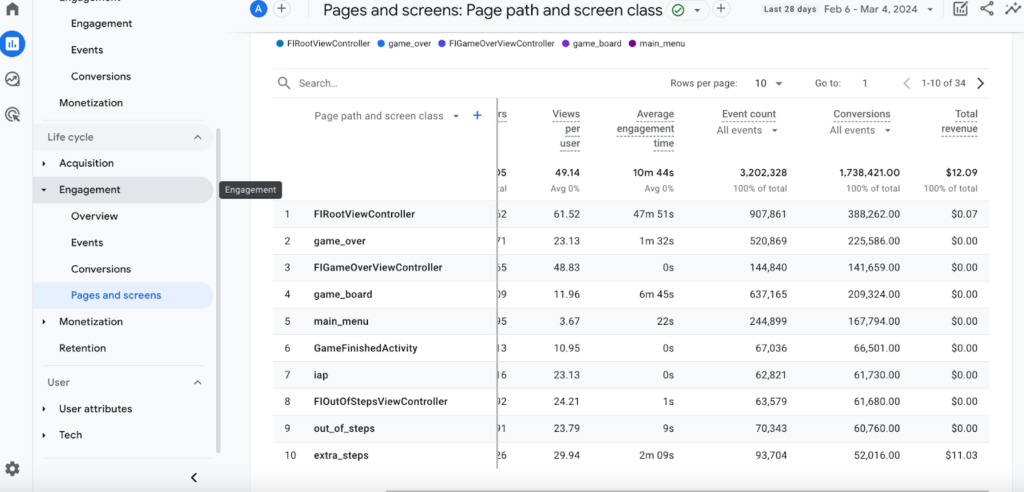
Task: Open the Home icon in left rail
Action: 12,10
